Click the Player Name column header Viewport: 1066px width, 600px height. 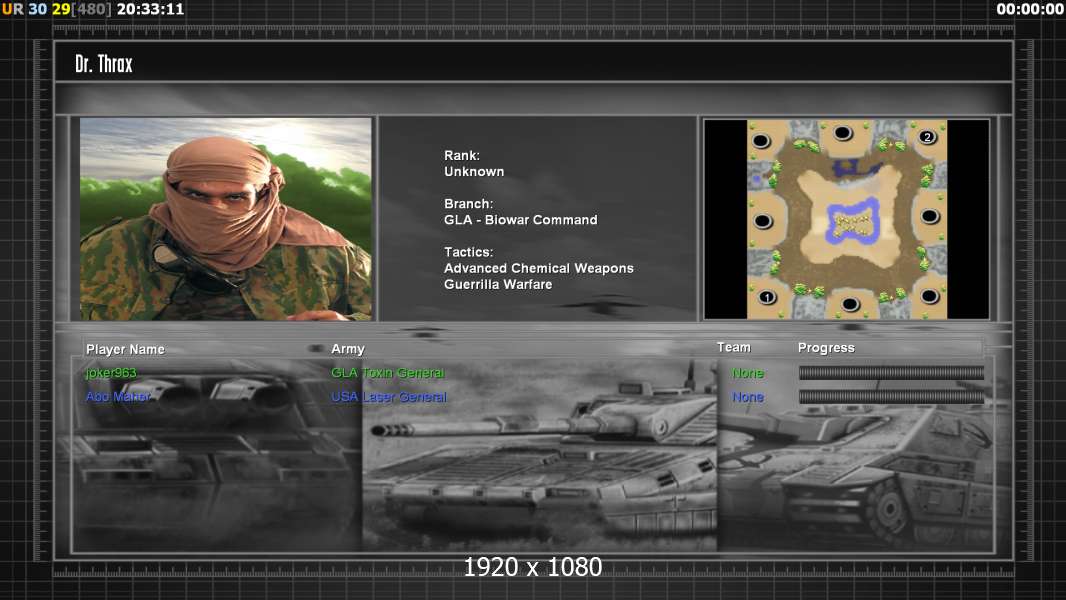pos(125,349)
